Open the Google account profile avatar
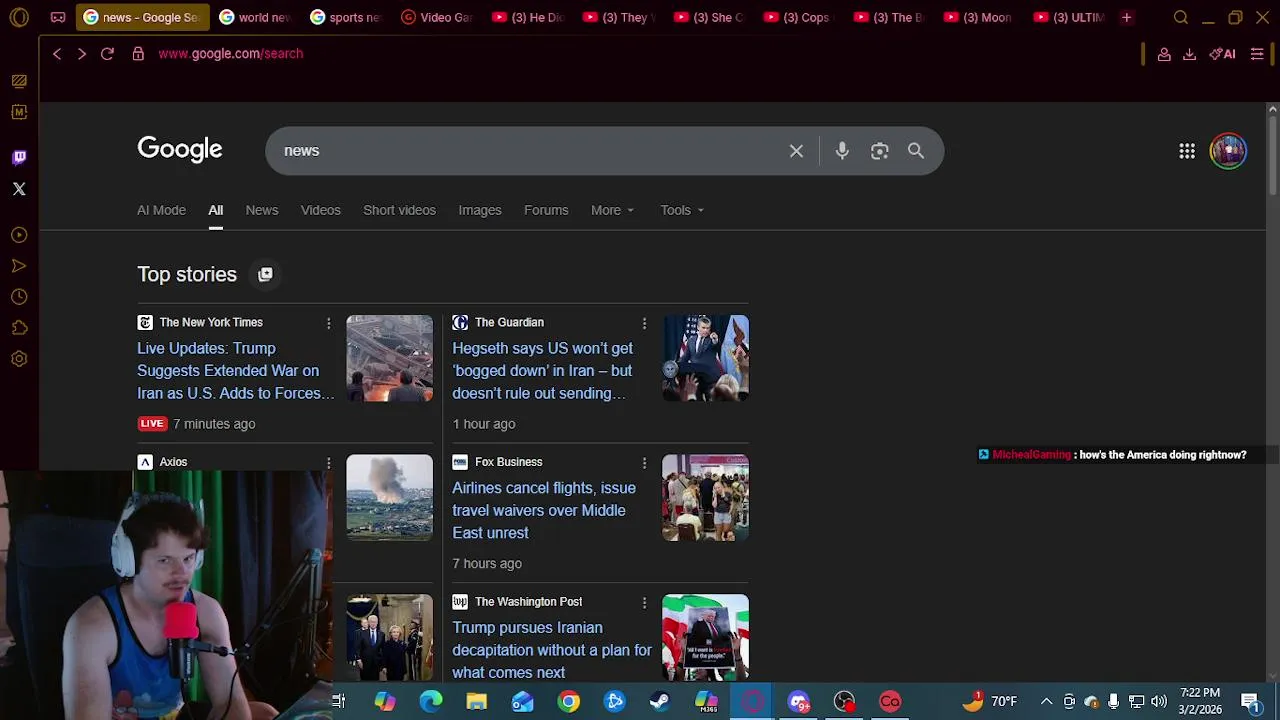1280x720 pixels. coord(1228,151)
